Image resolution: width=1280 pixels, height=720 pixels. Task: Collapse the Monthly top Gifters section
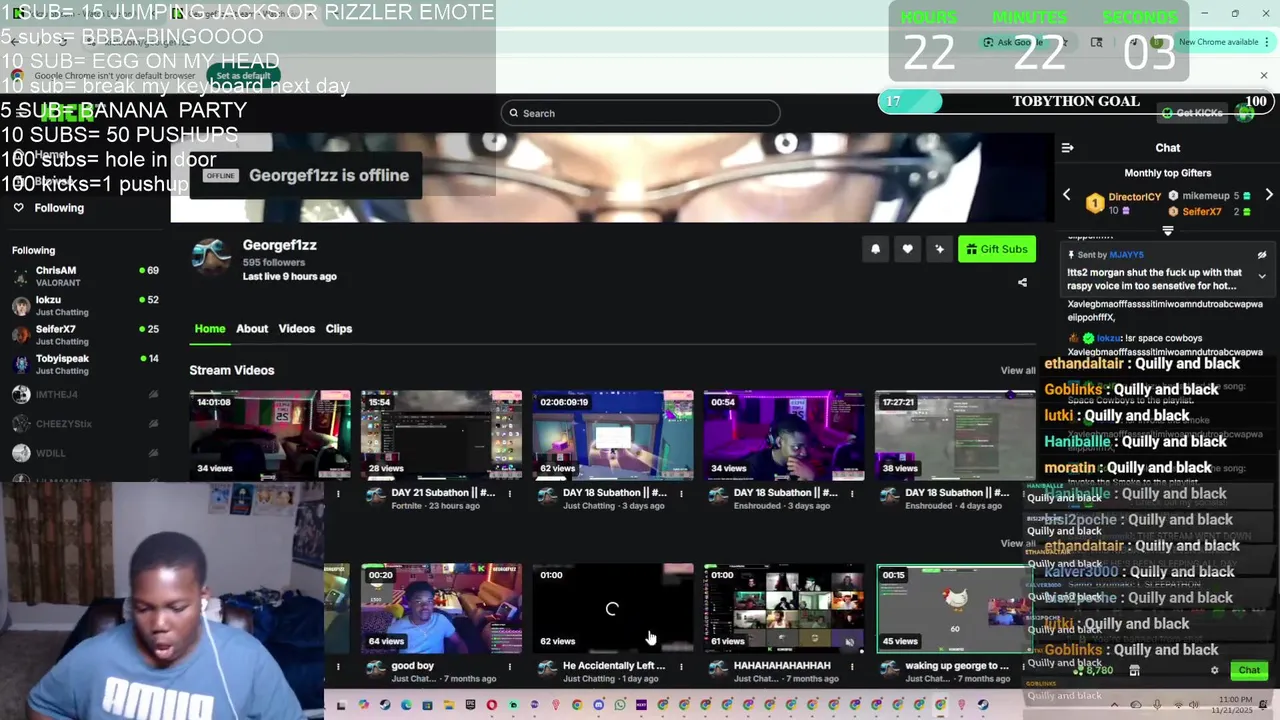[x=1167, y=231]
